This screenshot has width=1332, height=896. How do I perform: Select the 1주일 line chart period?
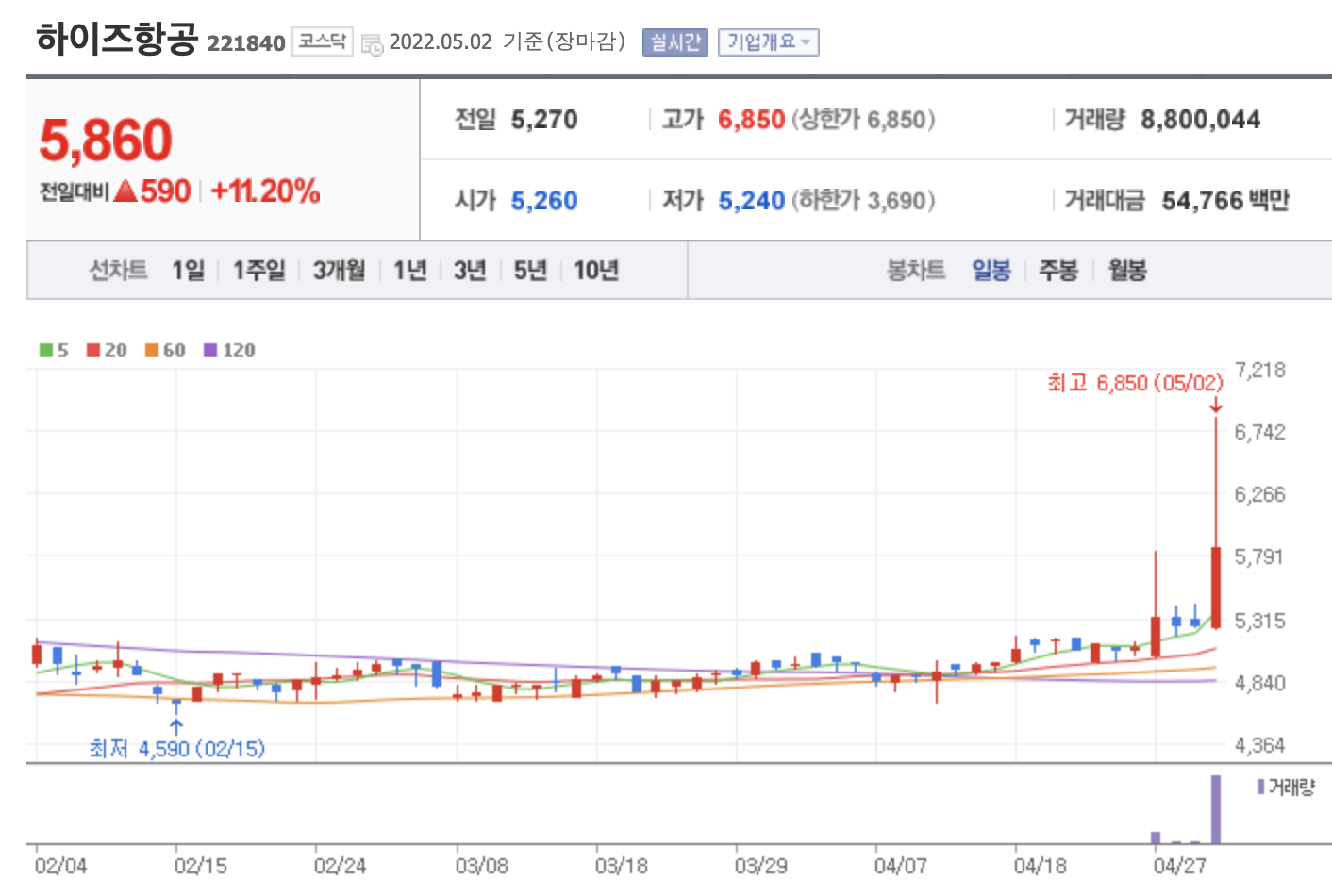click(x=259, y=271)
